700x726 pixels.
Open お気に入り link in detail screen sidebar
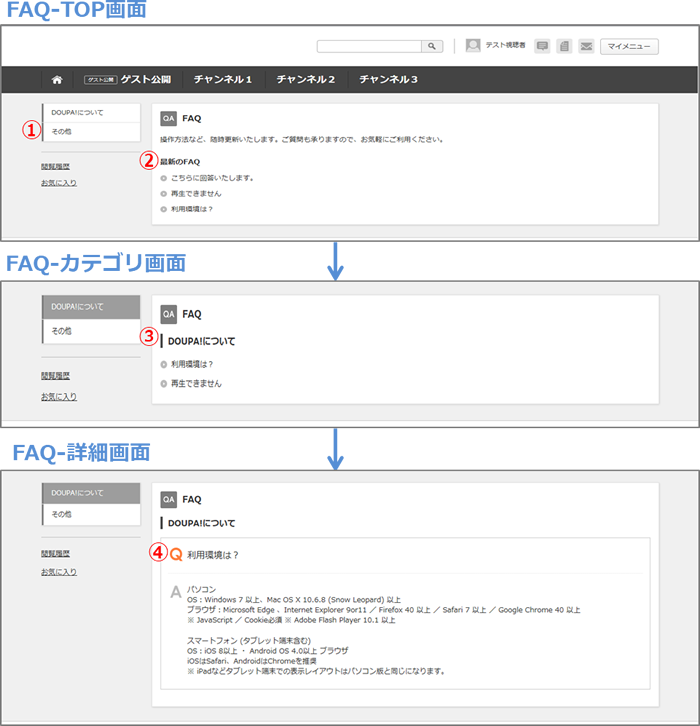(x=59, y=572)
